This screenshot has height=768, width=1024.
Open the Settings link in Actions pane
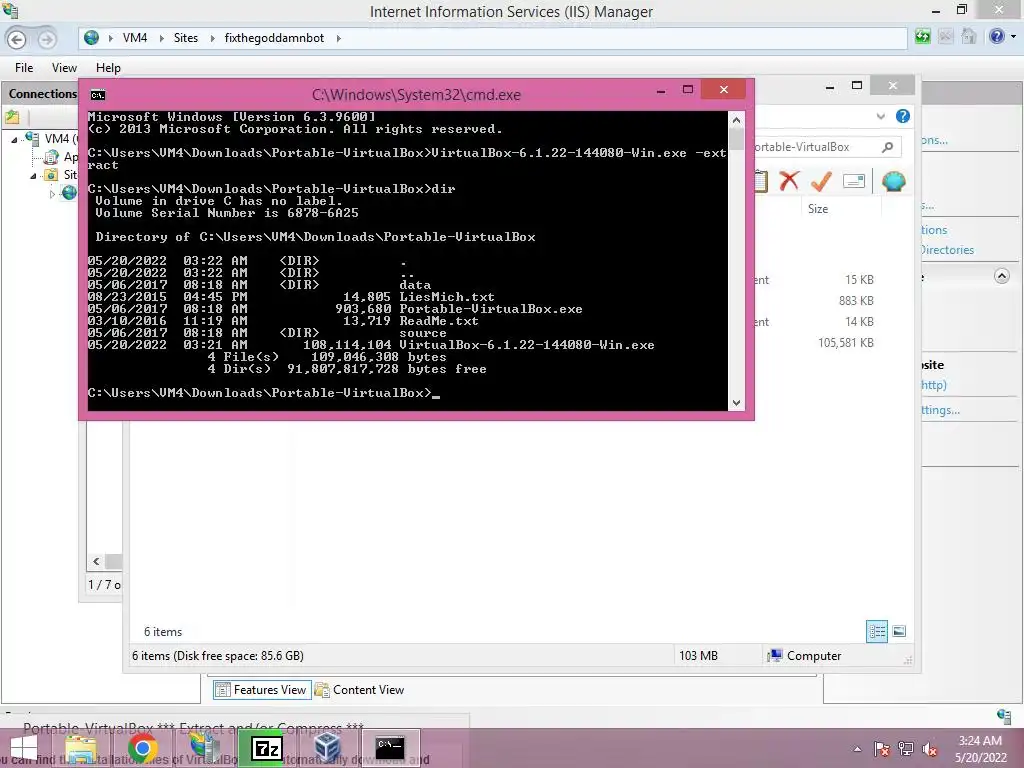(x=940, y=410)
